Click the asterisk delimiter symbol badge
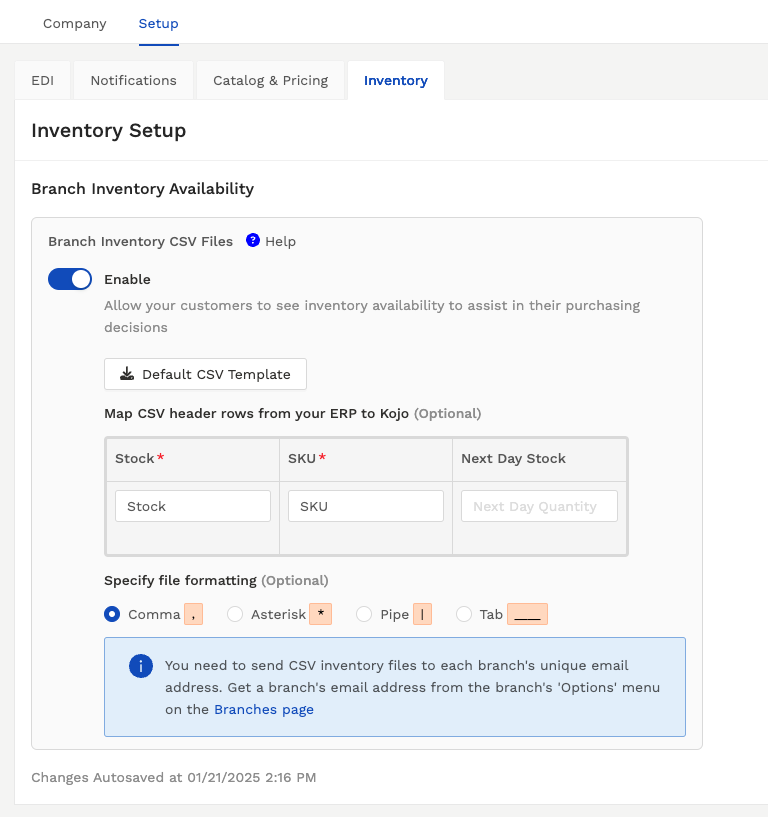 pos(320,614)
